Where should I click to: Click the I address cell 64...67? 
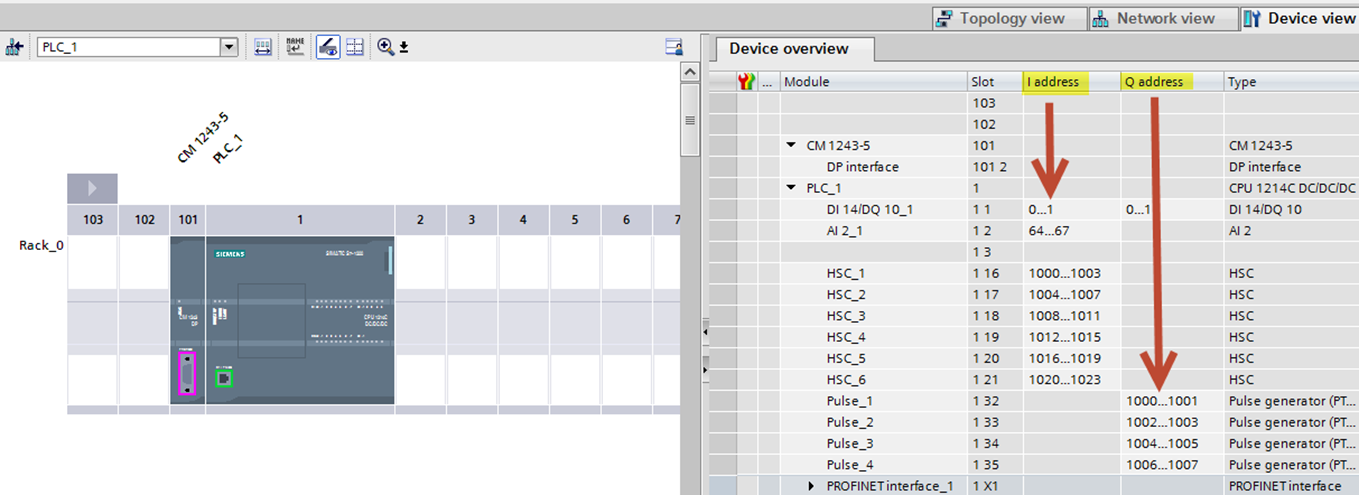(1071, 231)
